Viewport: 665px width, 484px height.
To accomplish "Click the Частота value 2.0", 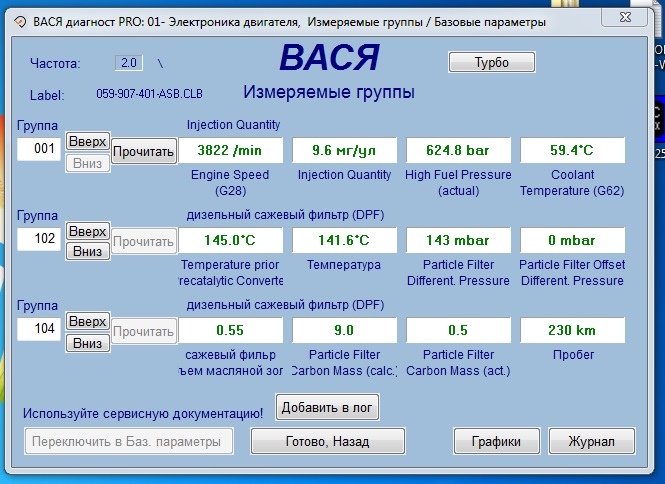I will [x=129, y=63].
